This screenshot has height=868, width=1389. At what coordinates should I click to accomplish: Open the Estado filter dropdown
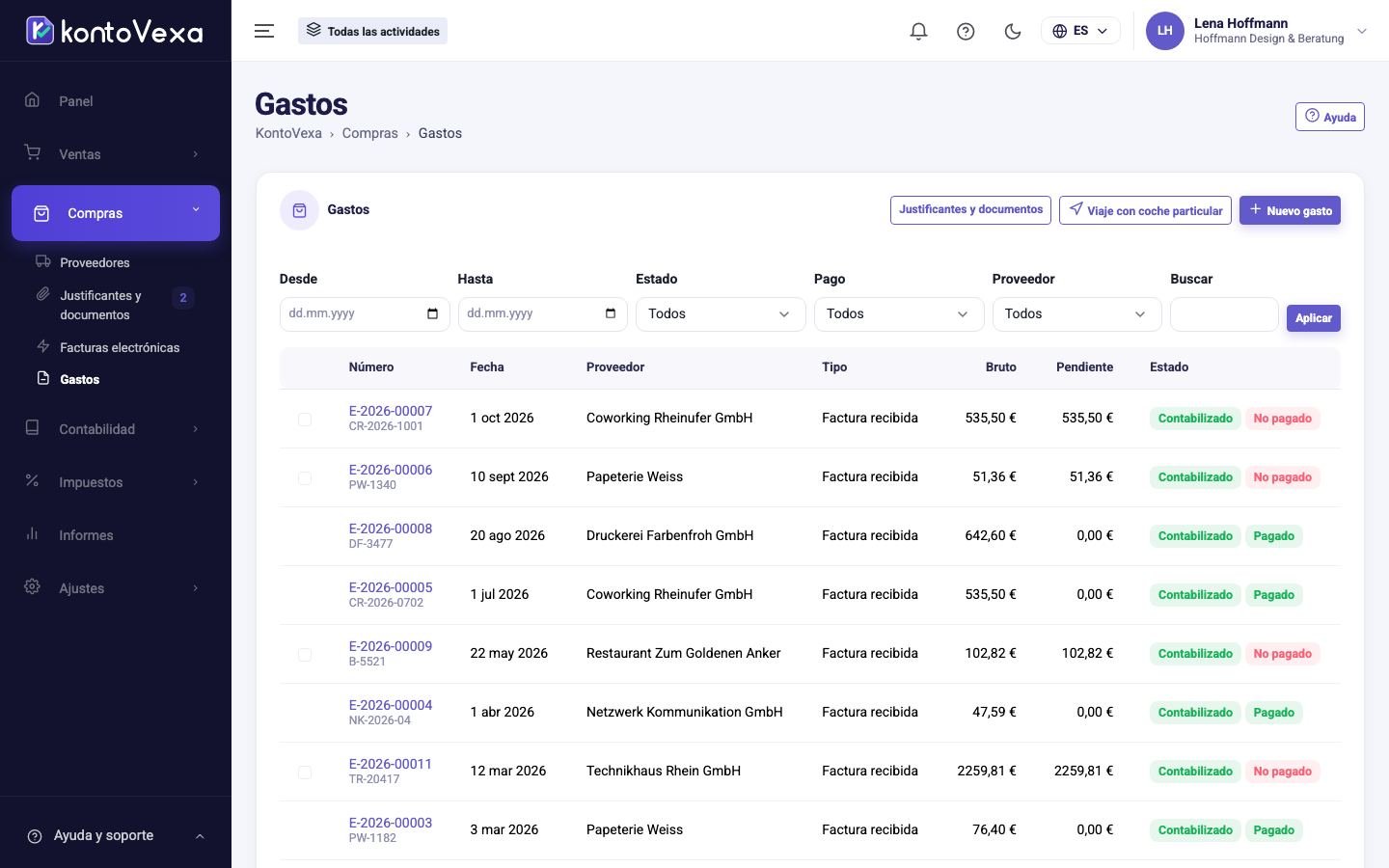coord(721,314)
